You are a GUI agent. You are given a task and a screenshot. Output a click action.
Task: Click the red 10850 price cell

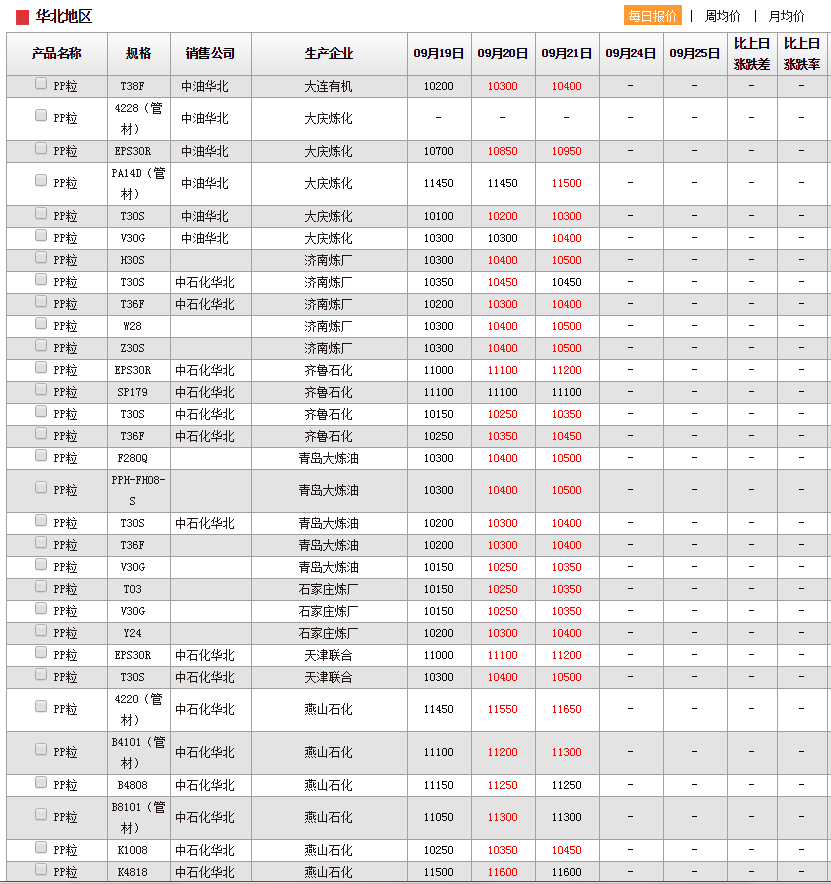[x=502, y=151]
